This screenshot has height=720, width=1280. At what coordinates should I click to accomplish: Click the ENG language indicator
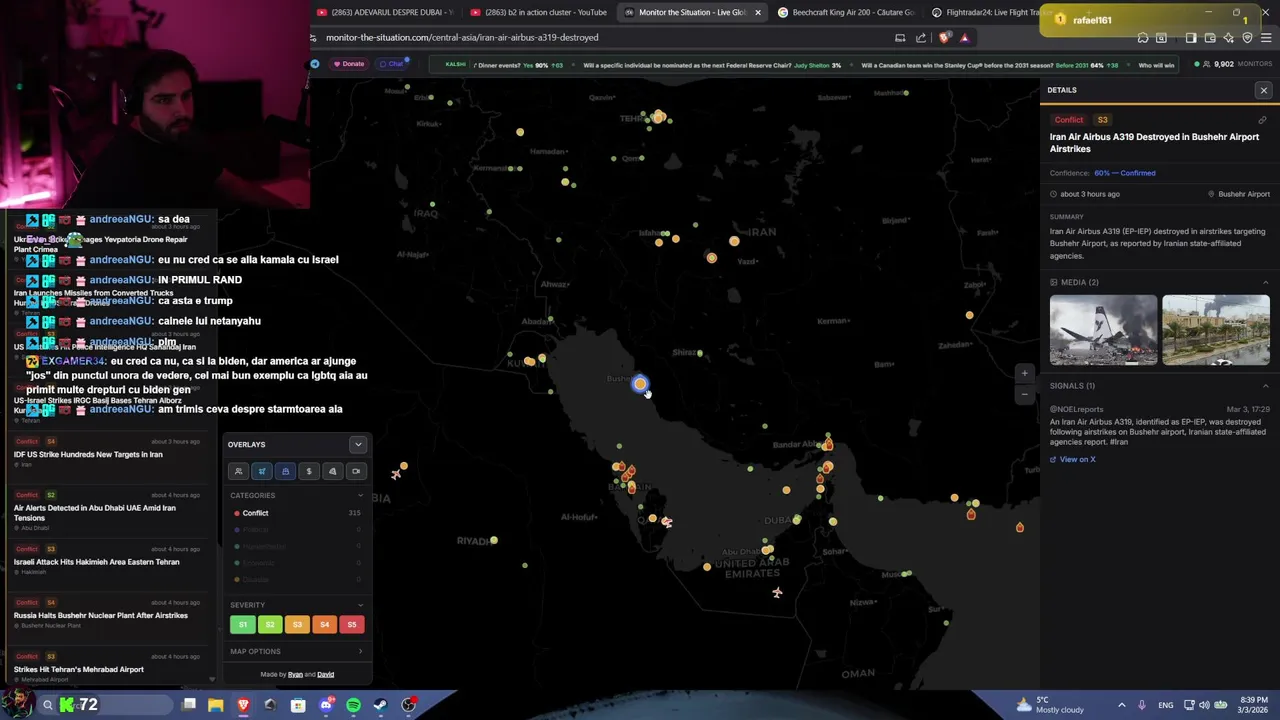pos(1166,705)
